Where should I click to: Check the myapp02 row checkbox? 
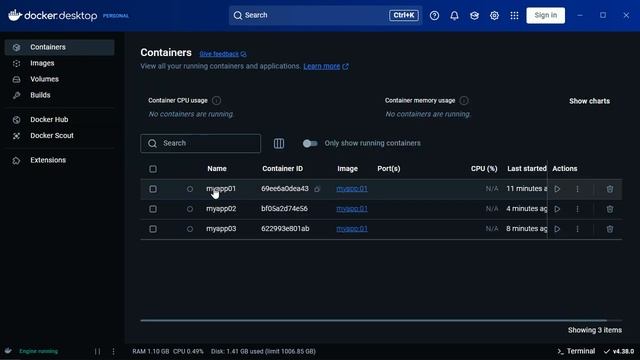pos(153,209)
